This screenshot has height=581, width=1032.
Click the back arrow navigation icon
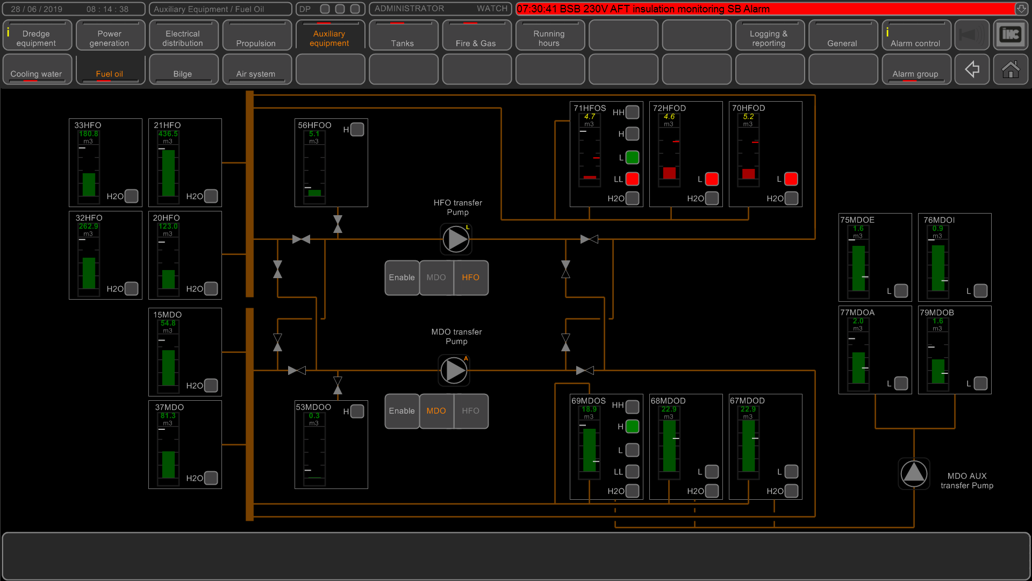pos(972,70)
